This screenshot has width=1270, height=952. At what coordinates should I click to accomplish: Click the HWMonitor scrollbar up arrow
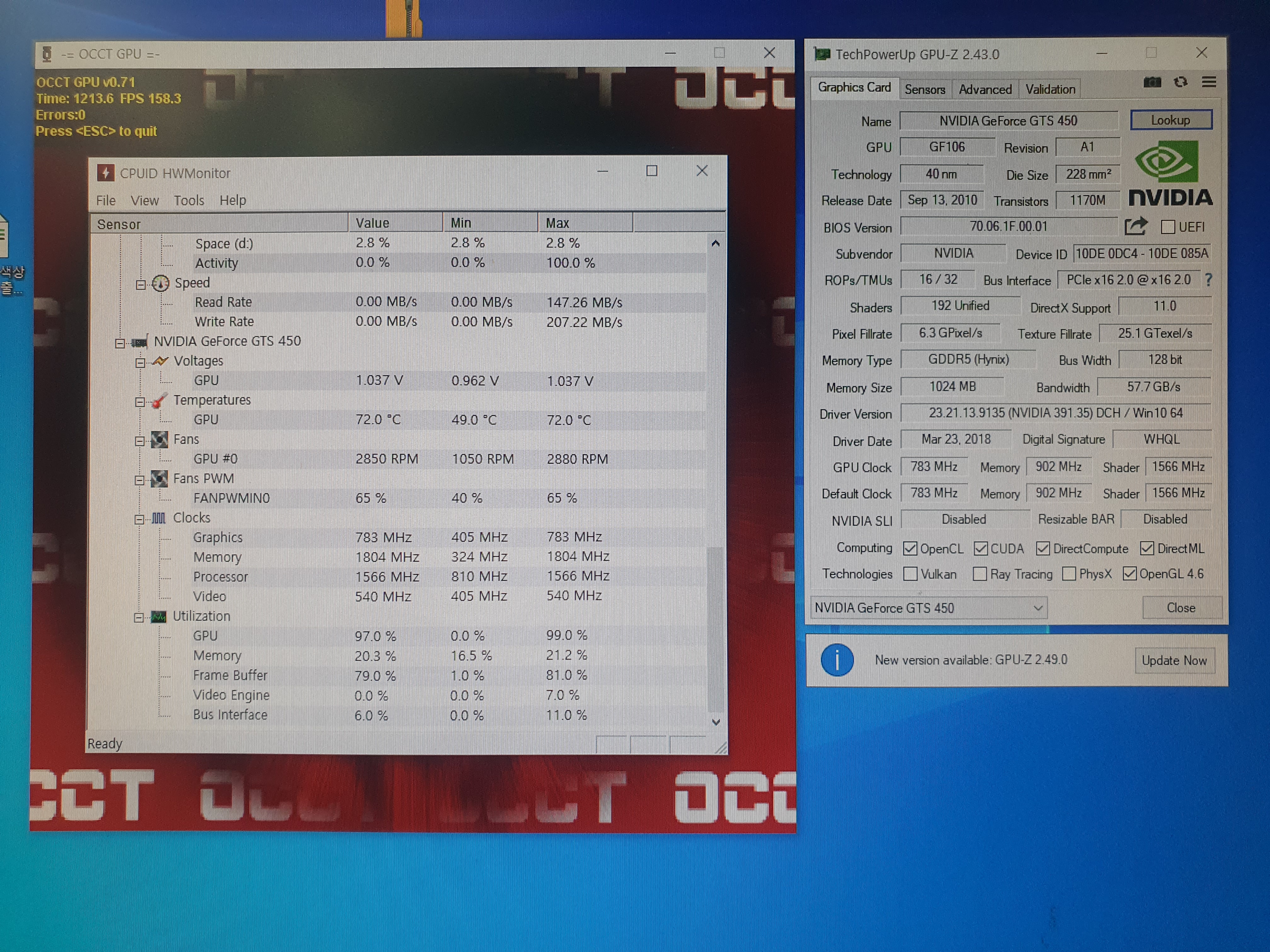click(x=715, y=243)
